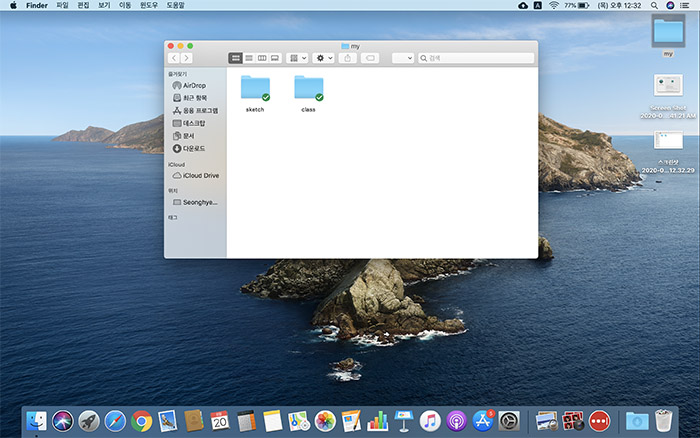Open Notification Center list icon

tap(684, 5)
